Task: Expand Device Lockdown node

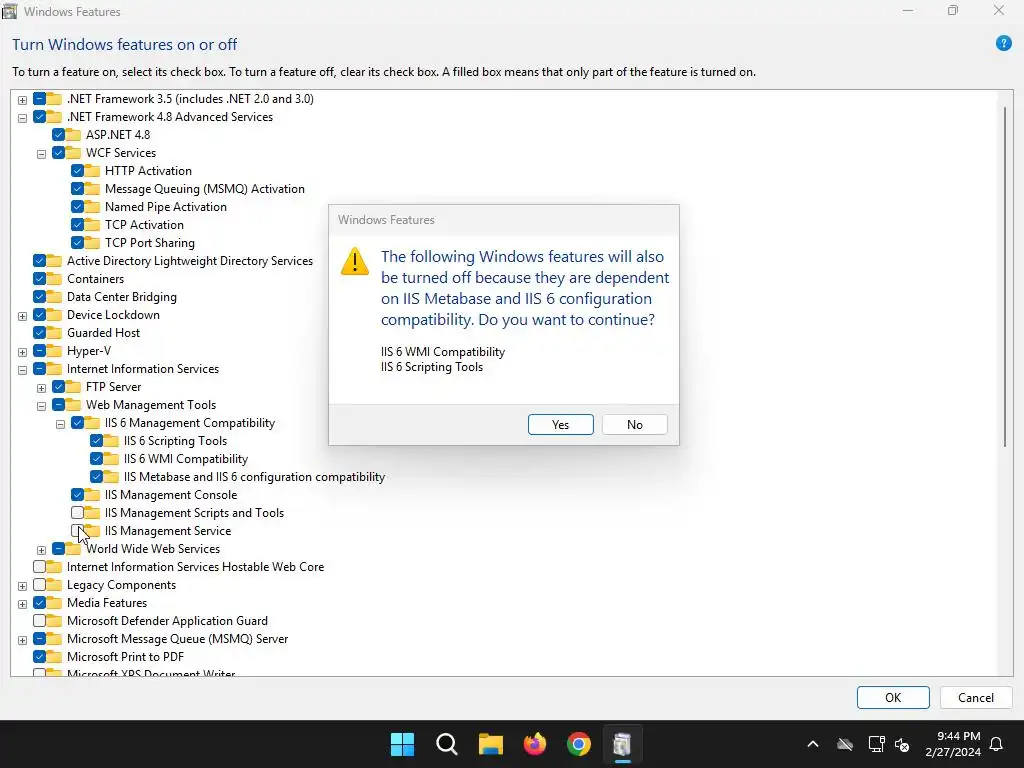Action: click(22, 316)
